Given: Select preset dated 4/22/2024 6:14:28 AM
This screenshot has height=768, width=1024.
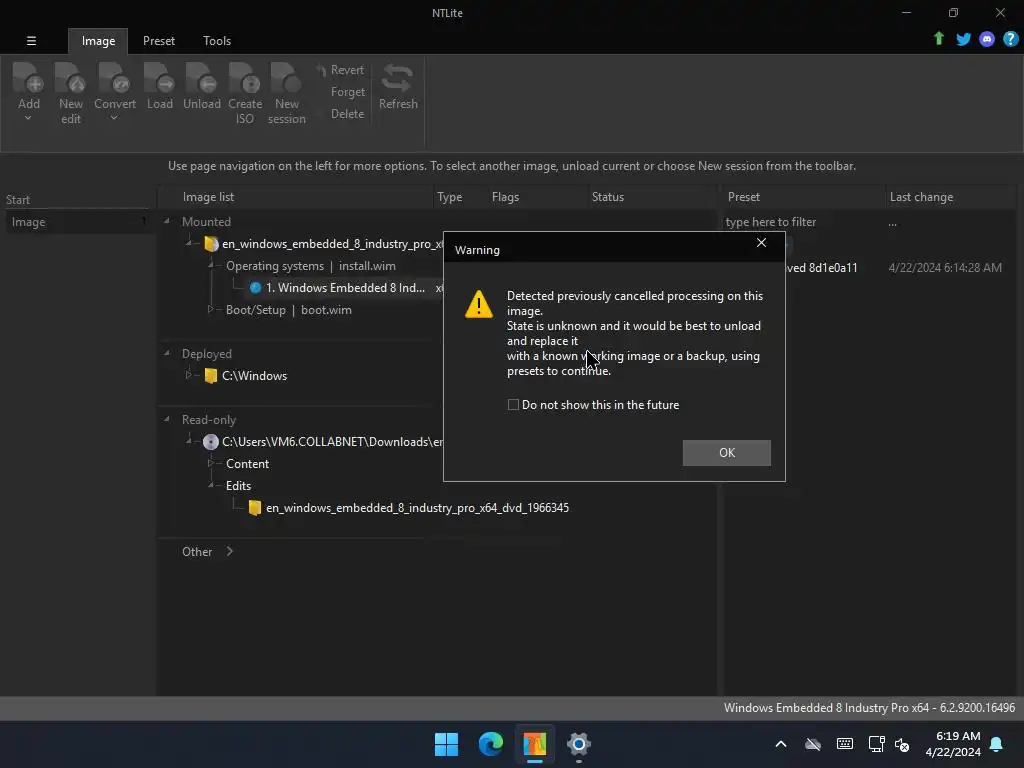Looking at the screenshot, I should pyautogui.click(x=944, y=267).
